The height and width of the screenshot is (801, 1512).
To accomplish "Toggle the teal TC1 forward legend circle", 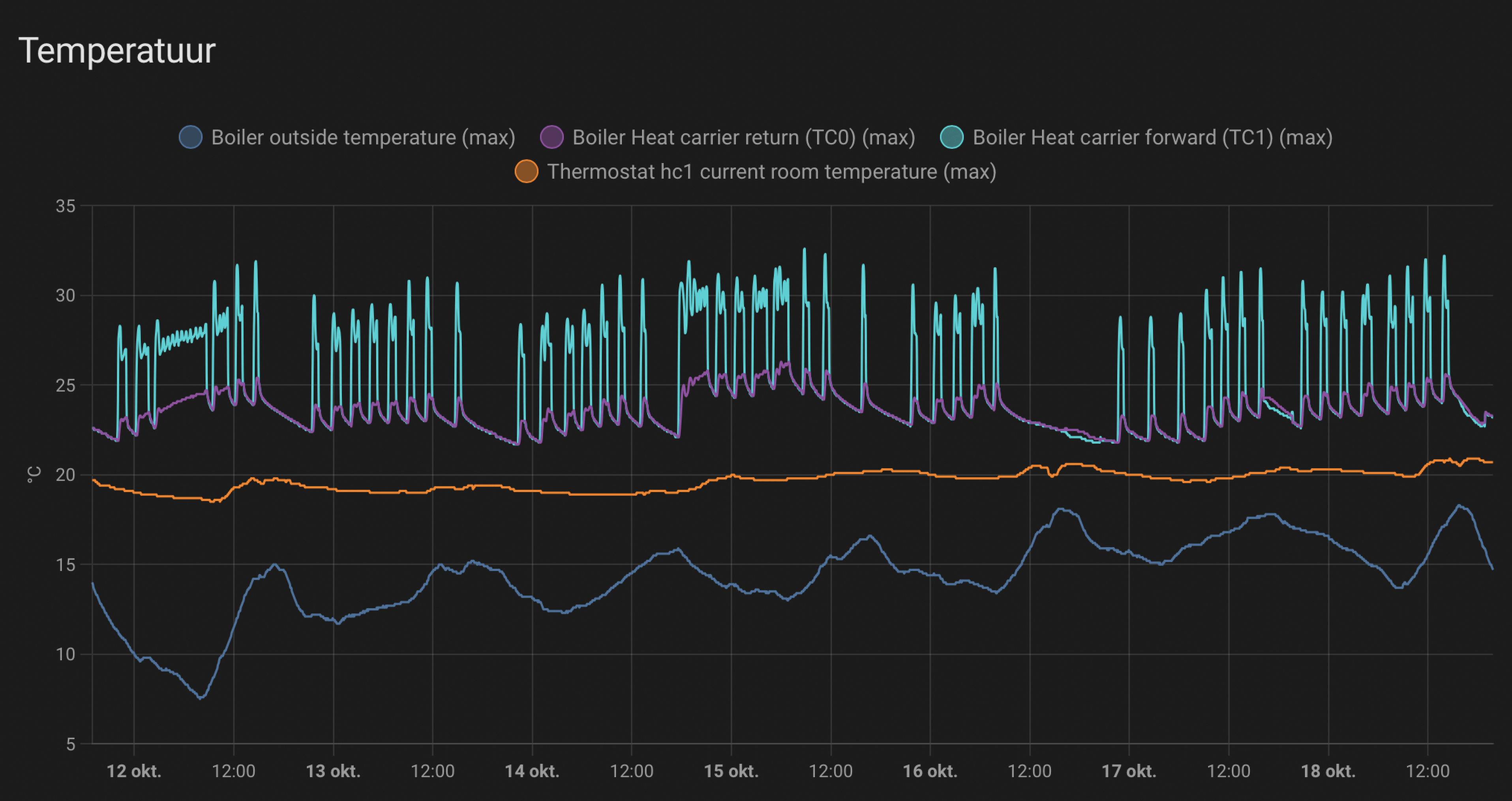I will click(951, 137).
